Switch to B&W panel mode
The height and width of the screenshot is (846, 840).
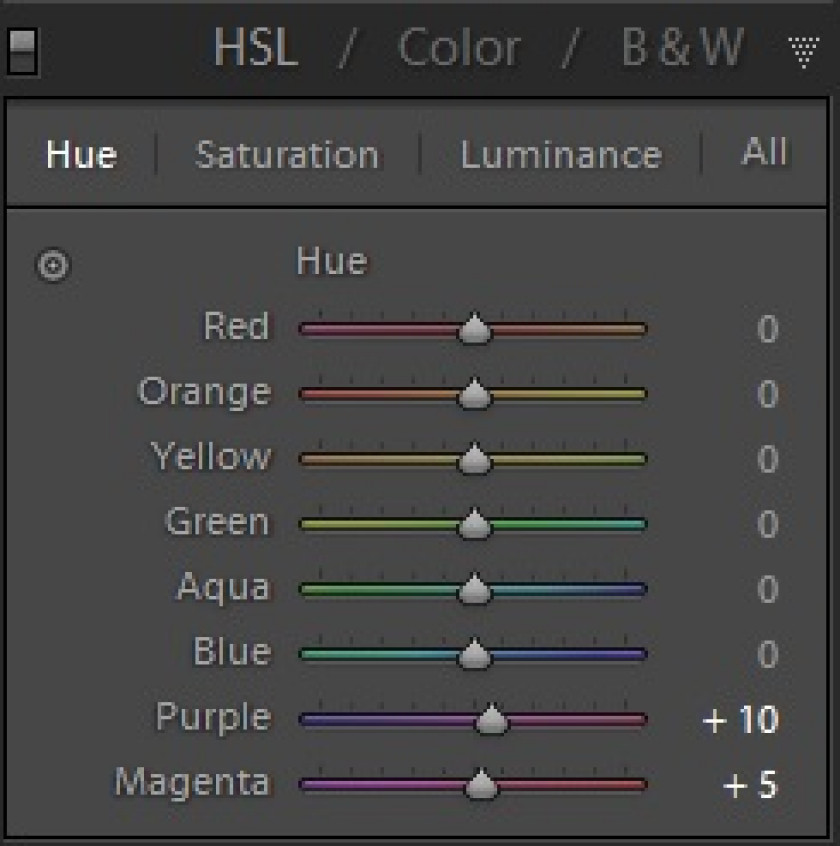682,47
